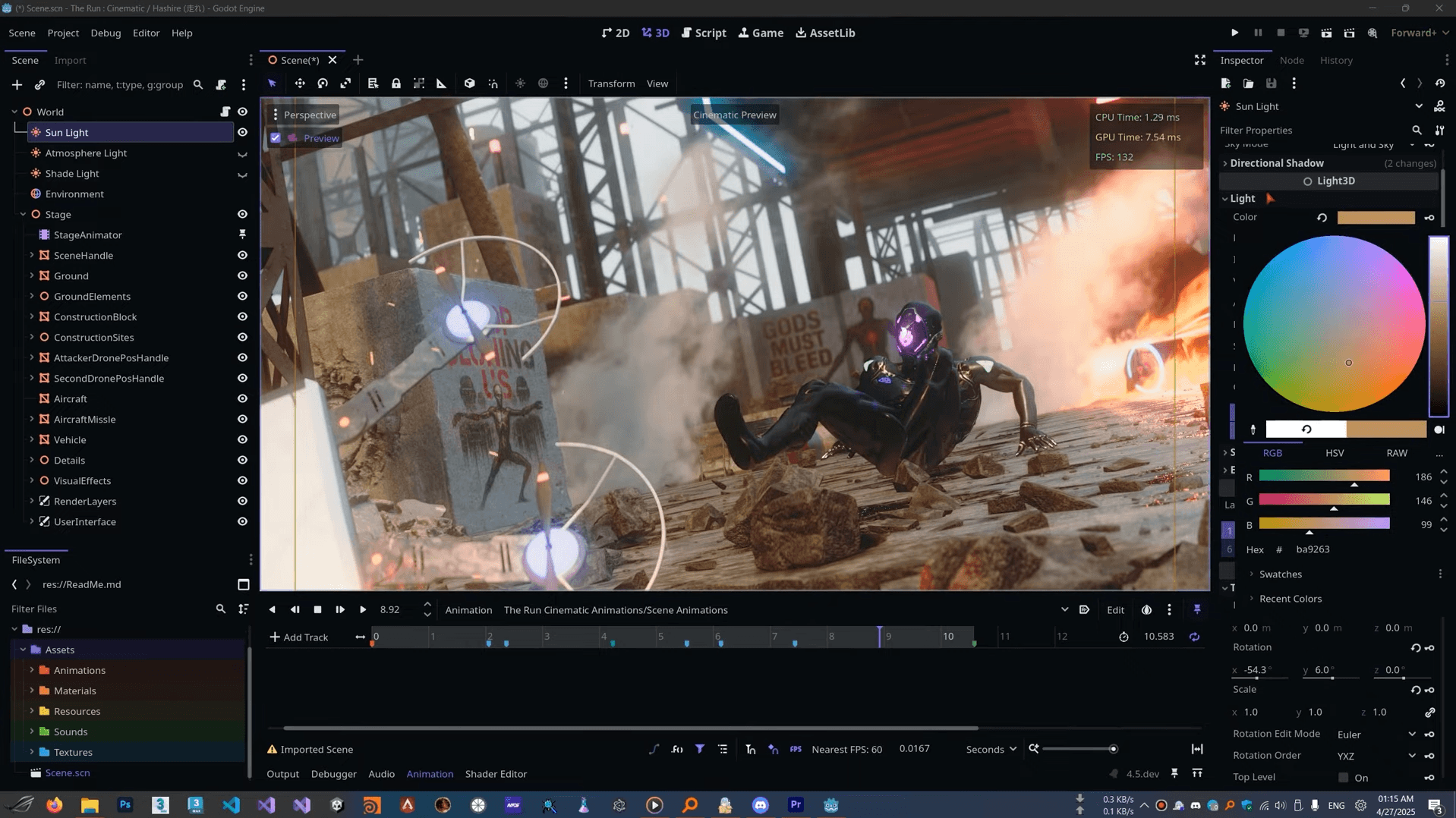1456x818 pixels.
Task: Open the Rotation Order dropdown
Action: [x=1376, y=756]
